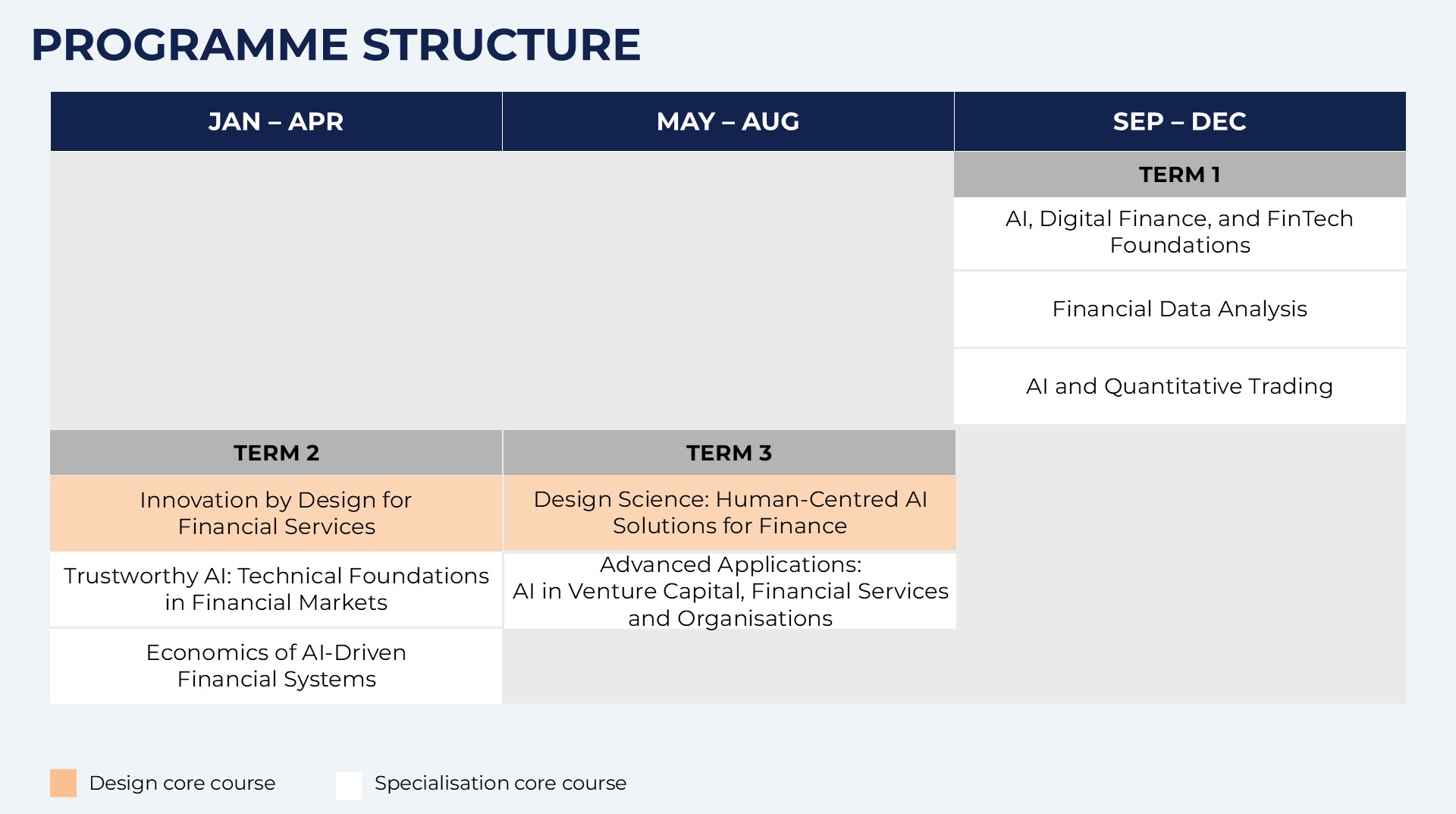Choose AI and Quantitative Trading course
1456x814 pixels.
[1180, 386]
